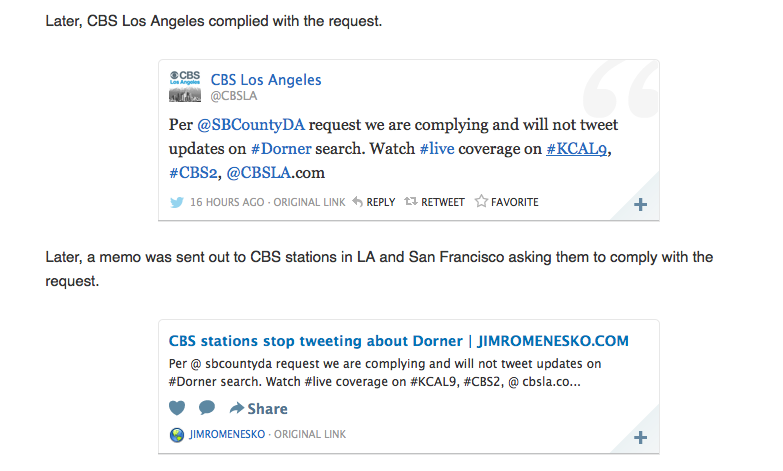This screenshot has width=783, height=471.
Task: Open the @SBCountyDA mention link
Action: click(x=250, y=126)
